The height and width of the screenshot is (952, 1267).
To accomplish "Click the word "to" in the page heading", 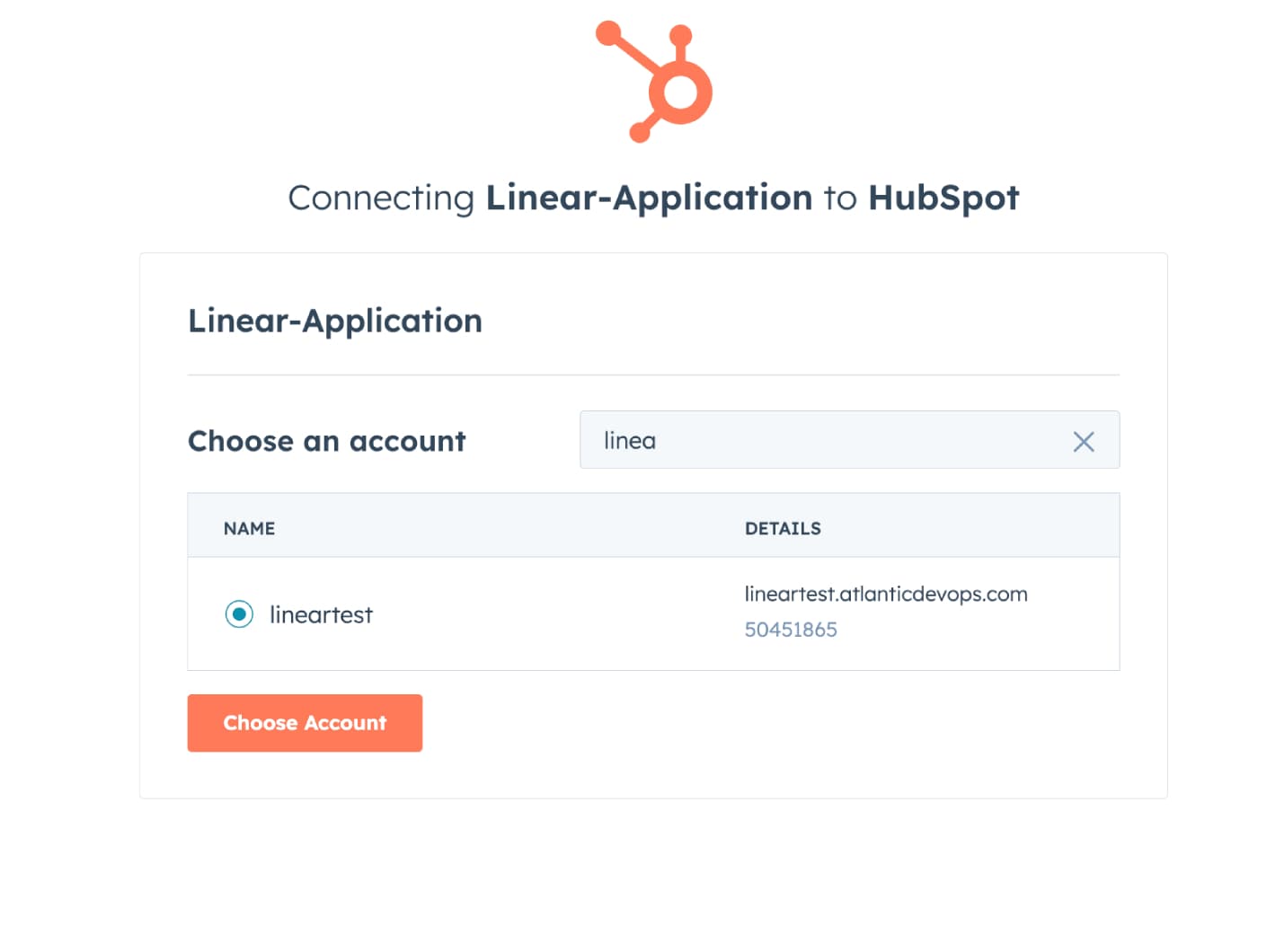I will click(x=840, y=198).
